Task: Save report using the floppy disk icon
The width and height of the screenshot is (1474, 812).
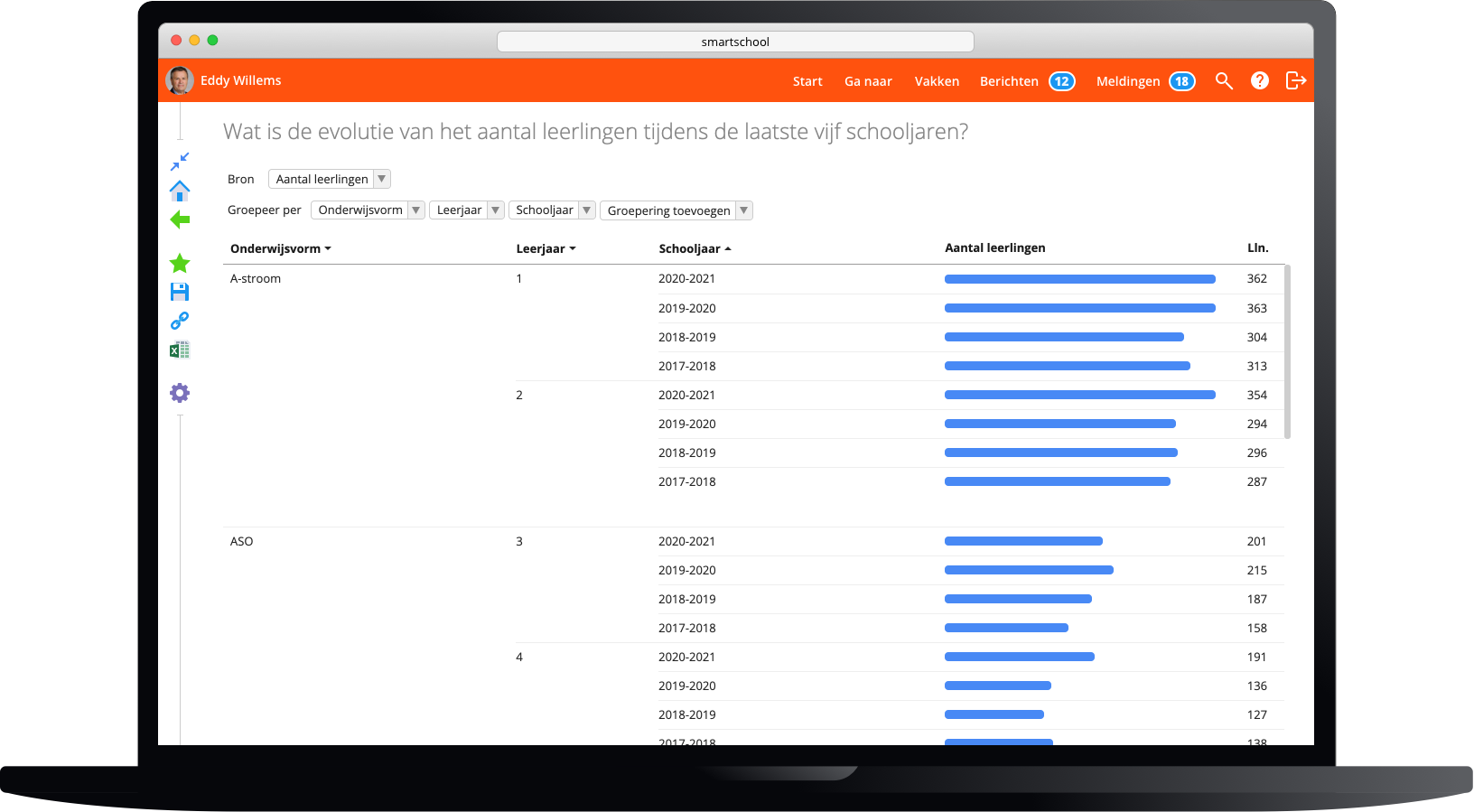Action: [180, 292]
